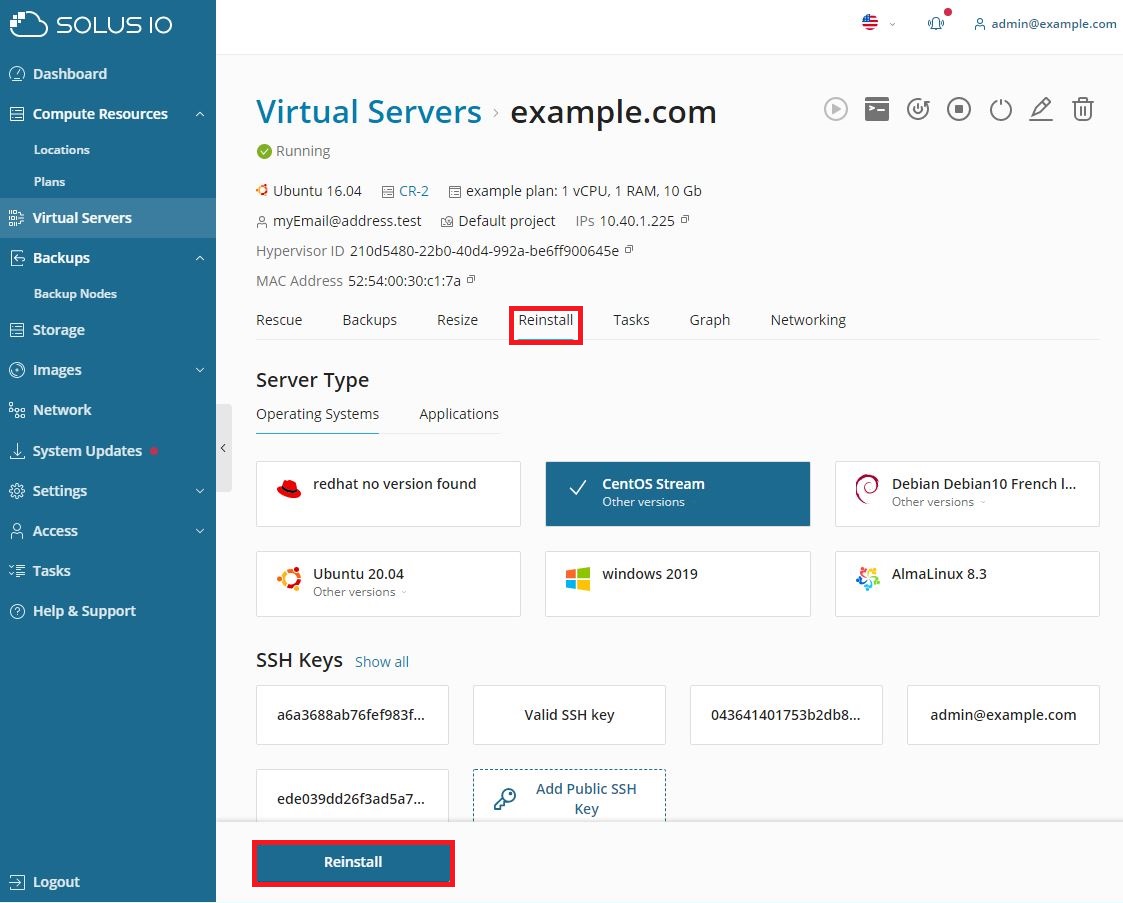1123x903 pixels.
Task: Select the Applications tab
Action: [459, 415]
